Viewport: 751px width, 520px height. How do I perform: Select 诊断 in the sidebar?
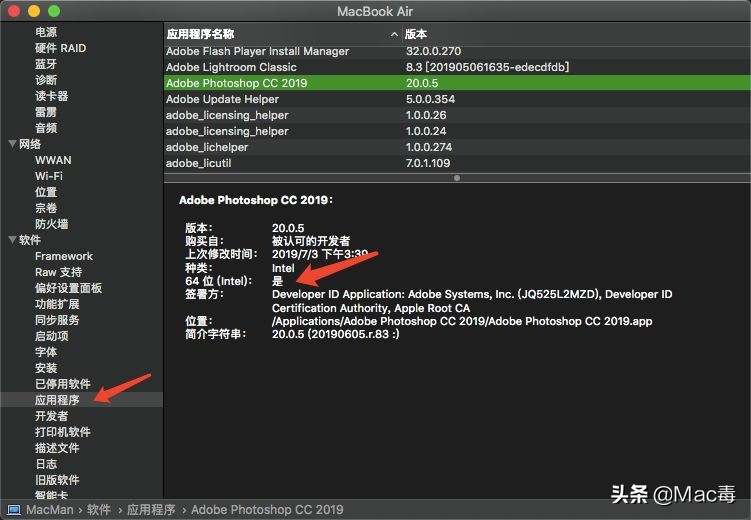[x=46, y=80]
